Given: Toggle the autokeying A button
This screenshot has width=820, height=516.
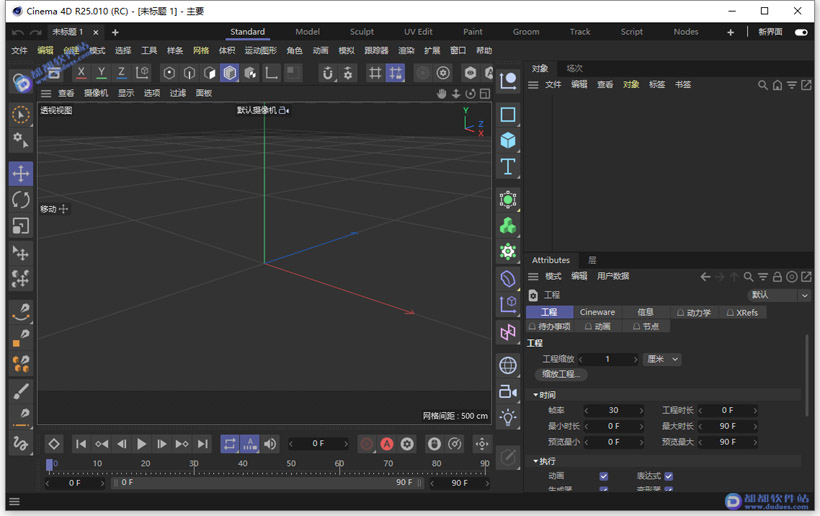Looking at the screenshot, I should [x=387, y=444].
